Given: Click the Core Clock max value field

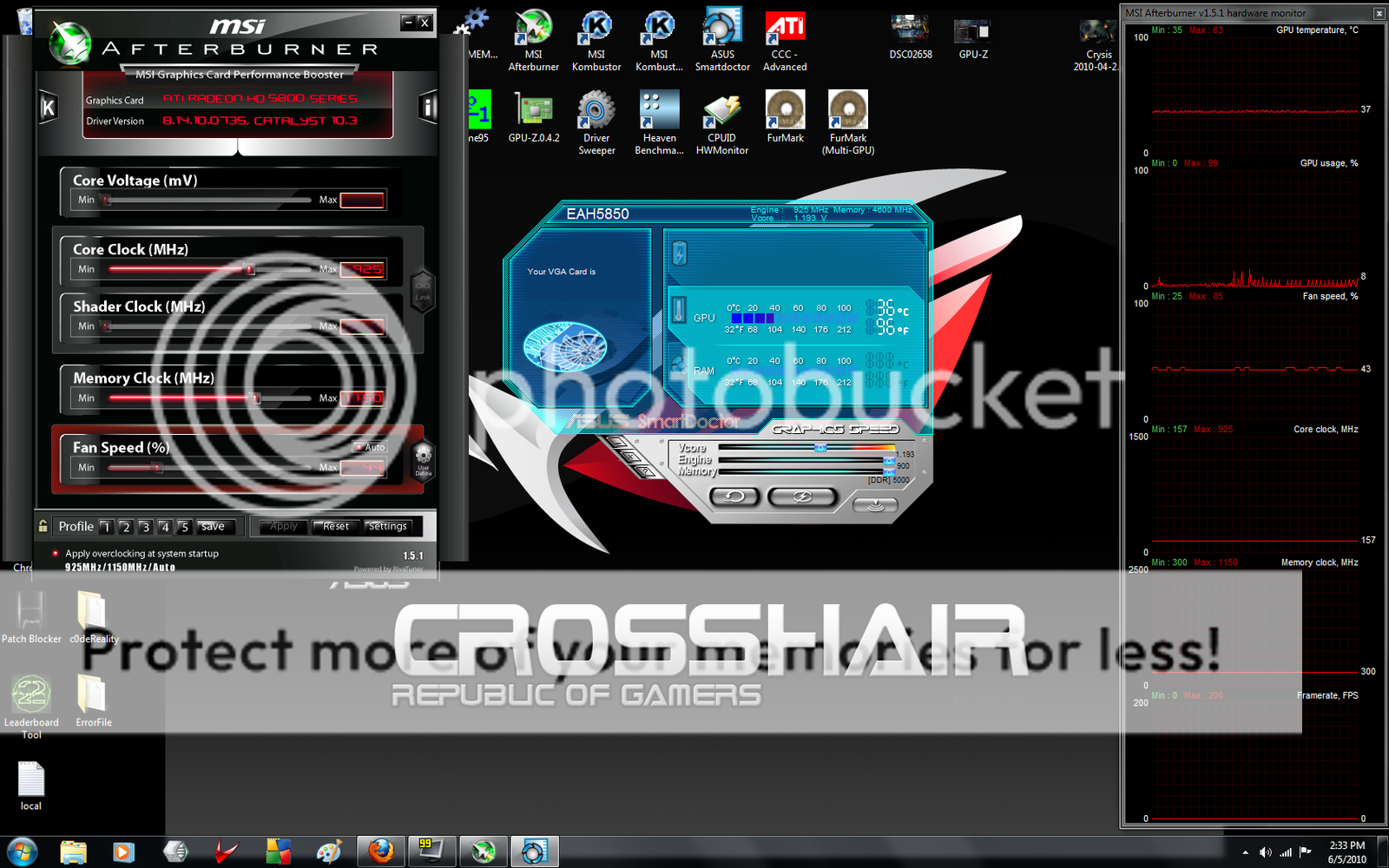Looking at the screenshot, I should click(362, 269).
